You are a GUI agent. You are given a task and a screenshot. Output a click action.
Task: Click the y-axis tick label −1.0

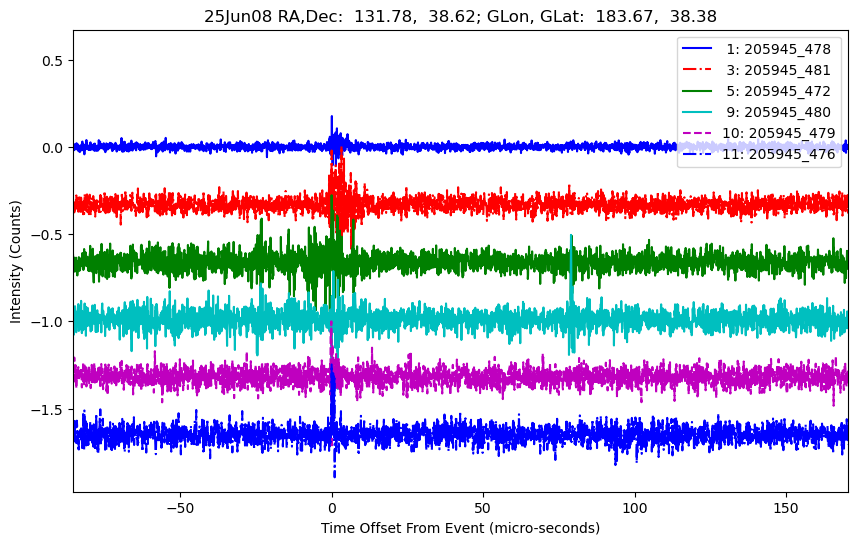48,322
